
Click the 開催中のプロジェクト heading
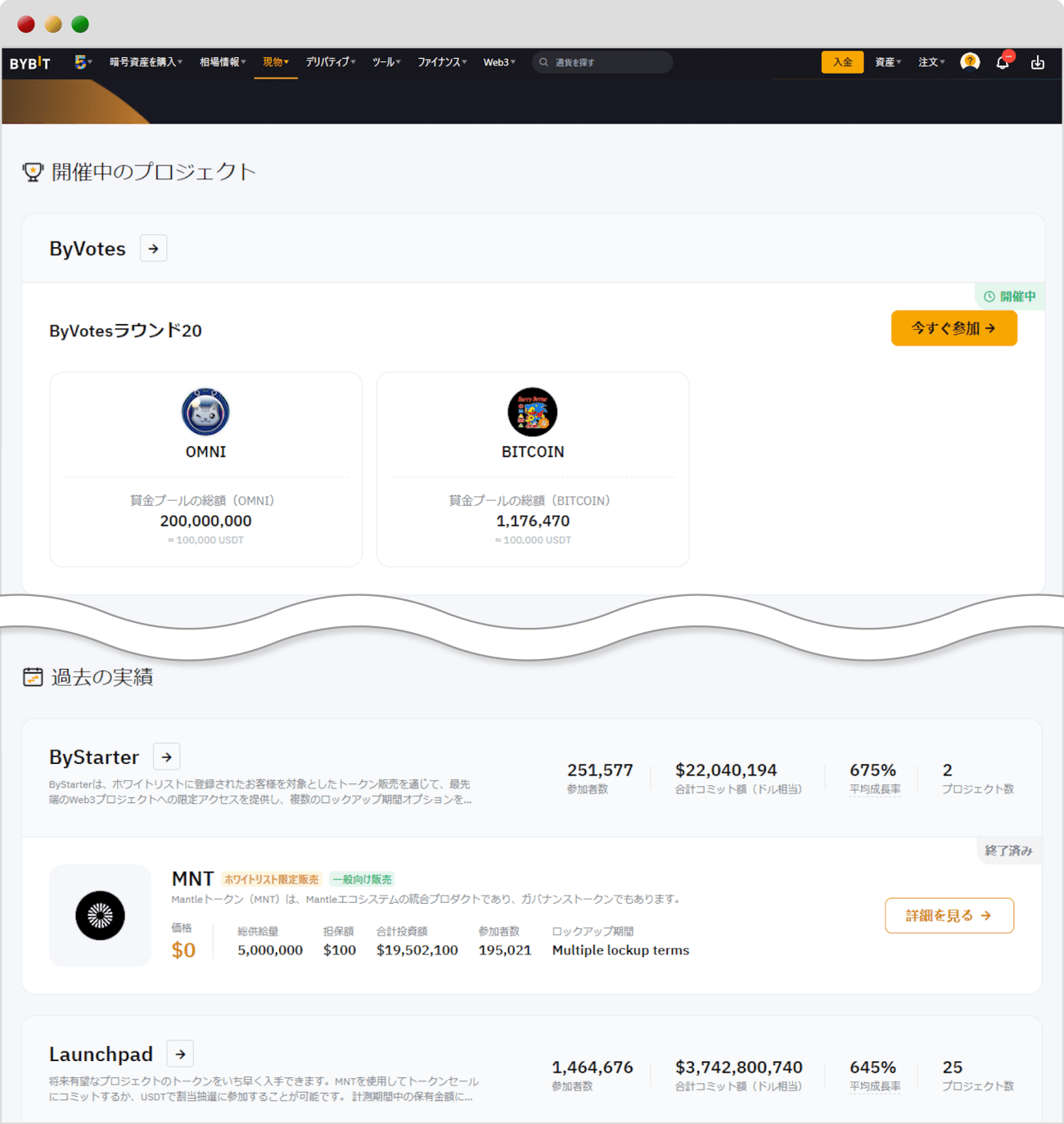coord(154,172)
